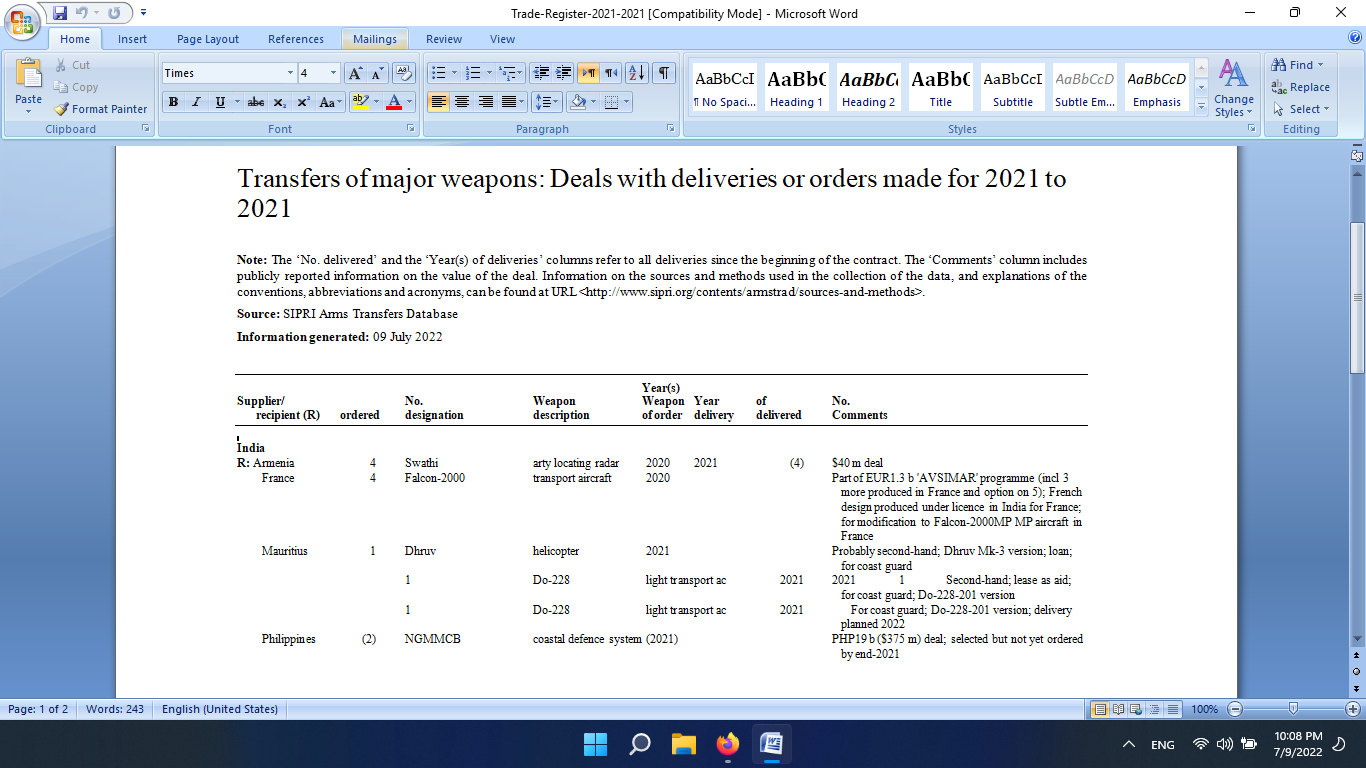Apply red font color
This screenshot has width=1366, height=768.
pos(394,102)
